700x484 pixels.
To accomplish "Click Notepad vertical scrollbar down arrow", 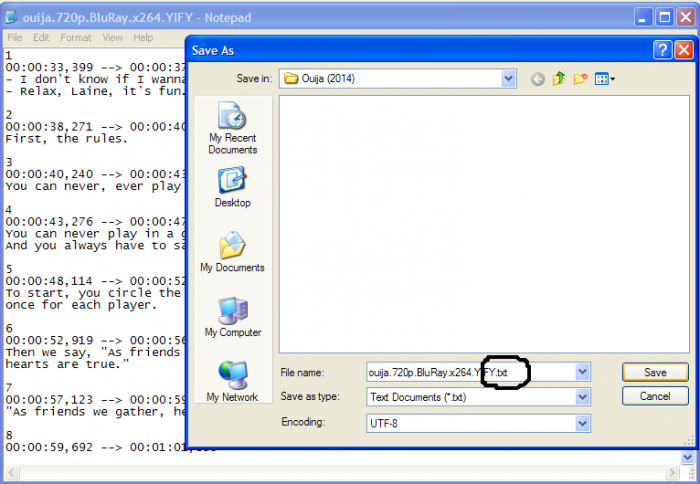I will (x=688, y=457).
